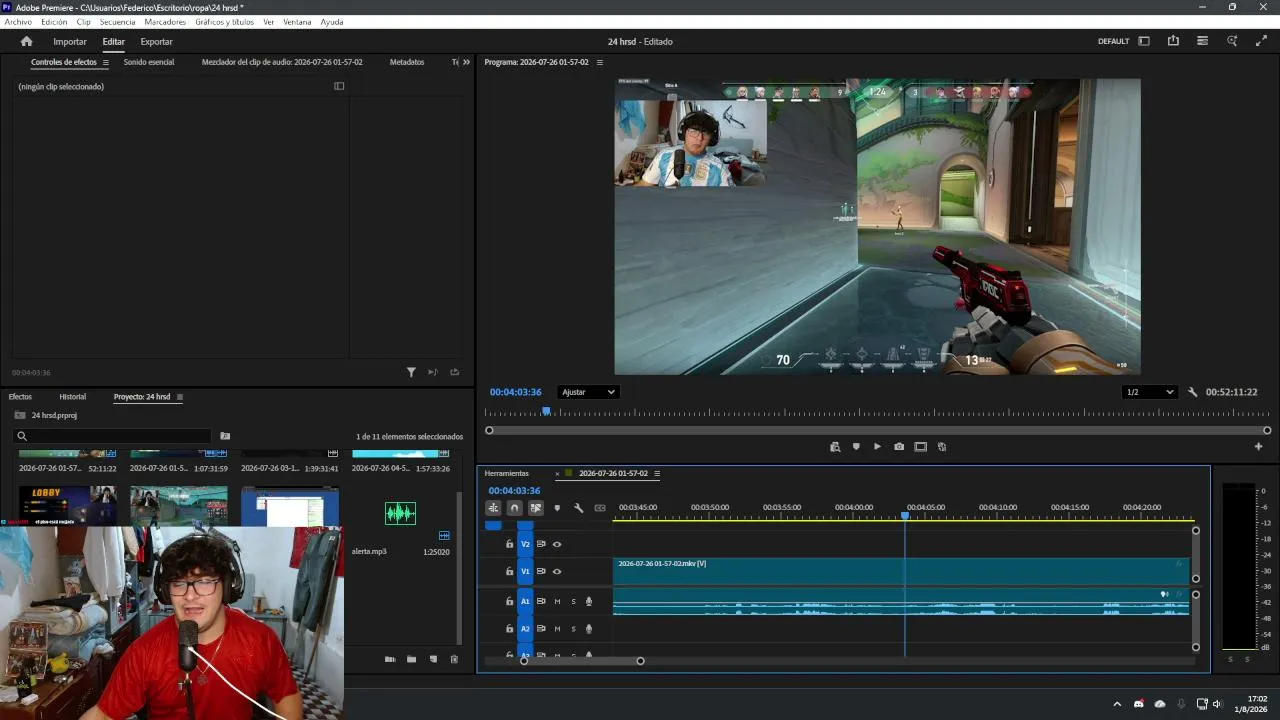The width and height of the screenshot is (1280, 720).
Task: Switch to the Historial panel tab
Action: click(x=72, y=397)
